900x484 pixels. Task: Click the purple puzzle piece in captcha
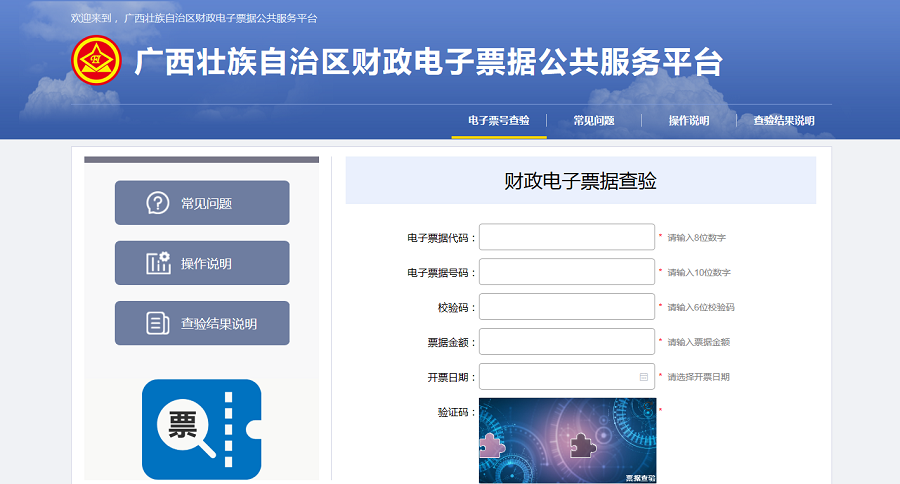click(495, 445)
